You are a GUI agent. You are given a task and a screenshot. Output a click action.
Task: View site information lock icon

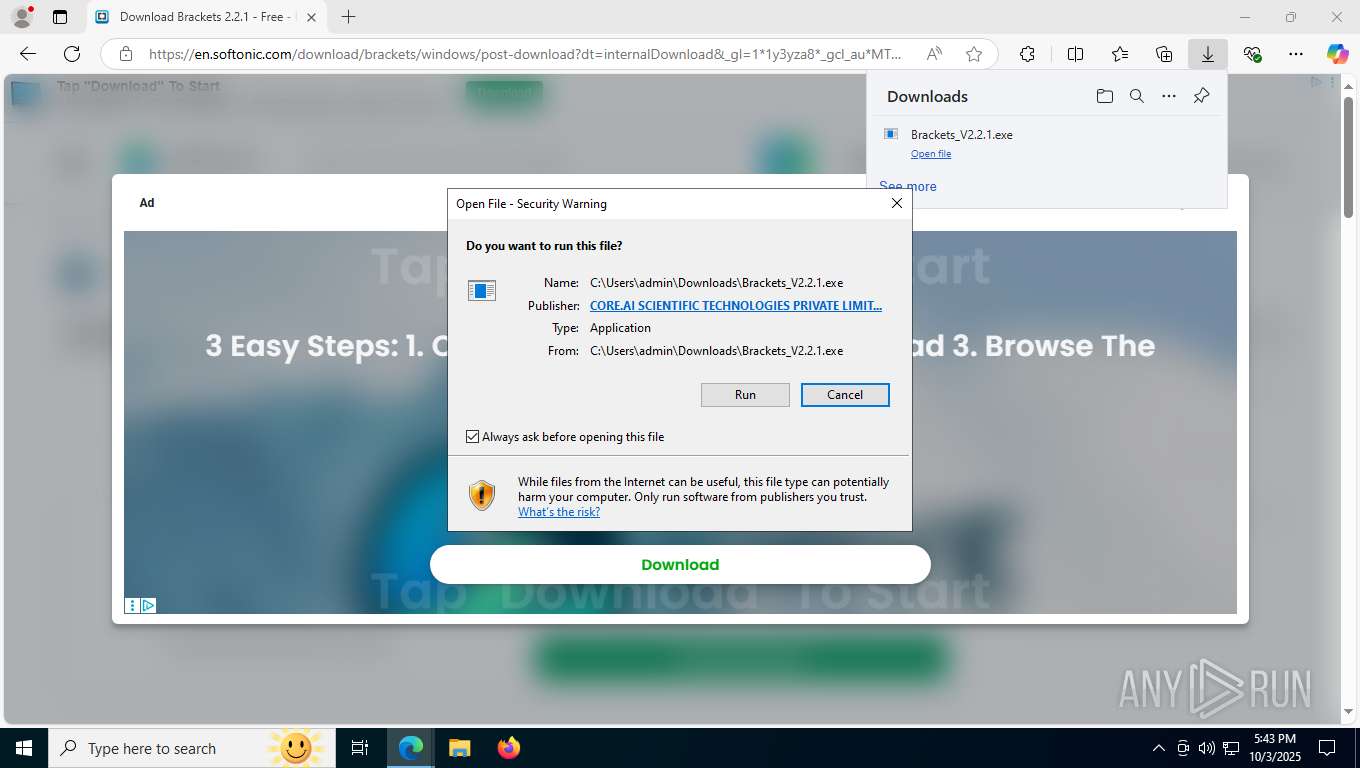[x=126, y=54]
